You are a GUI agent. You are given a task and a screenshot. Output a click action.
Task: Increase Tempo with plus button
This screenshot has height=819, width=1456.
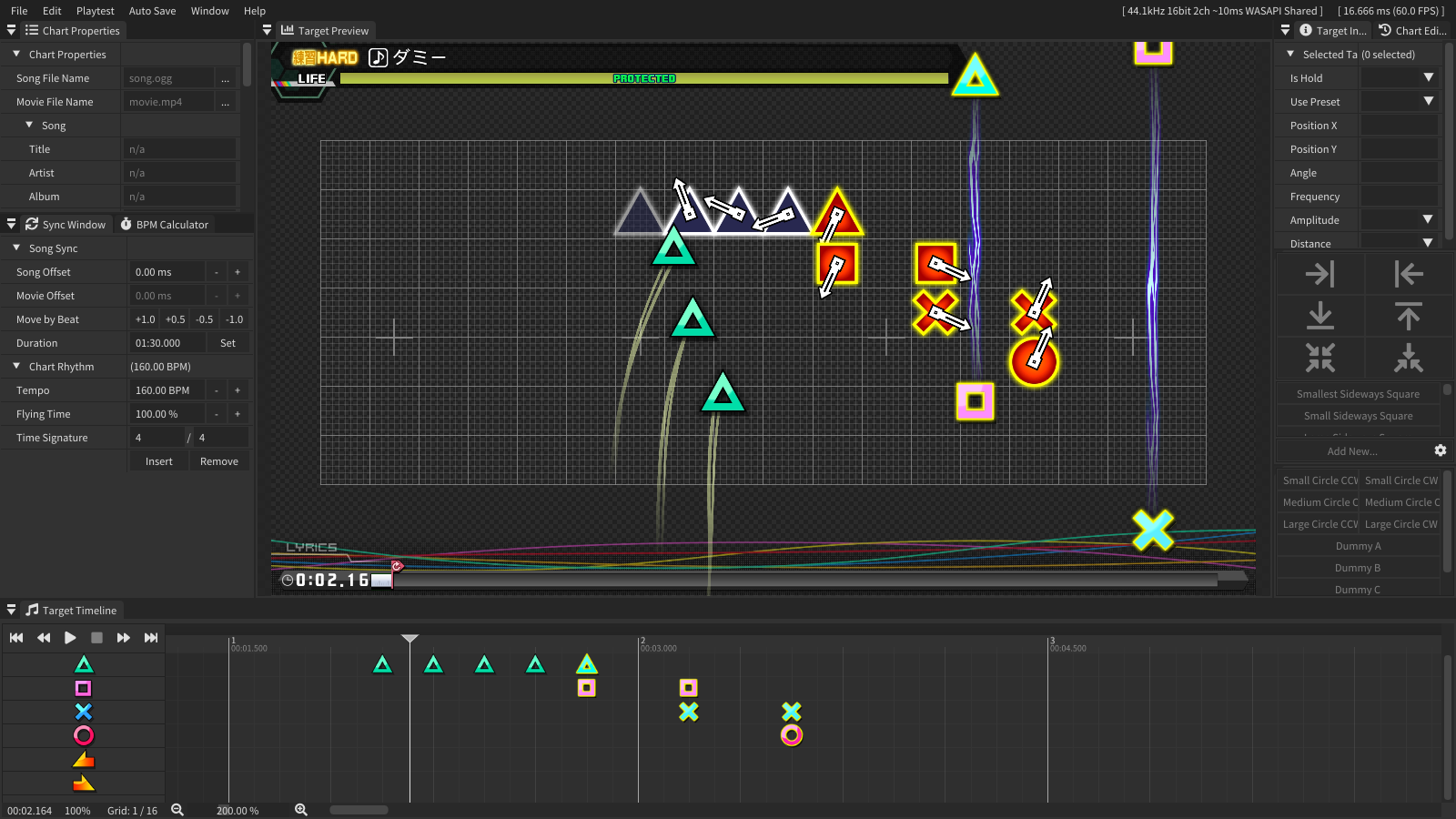click(238, 390)
